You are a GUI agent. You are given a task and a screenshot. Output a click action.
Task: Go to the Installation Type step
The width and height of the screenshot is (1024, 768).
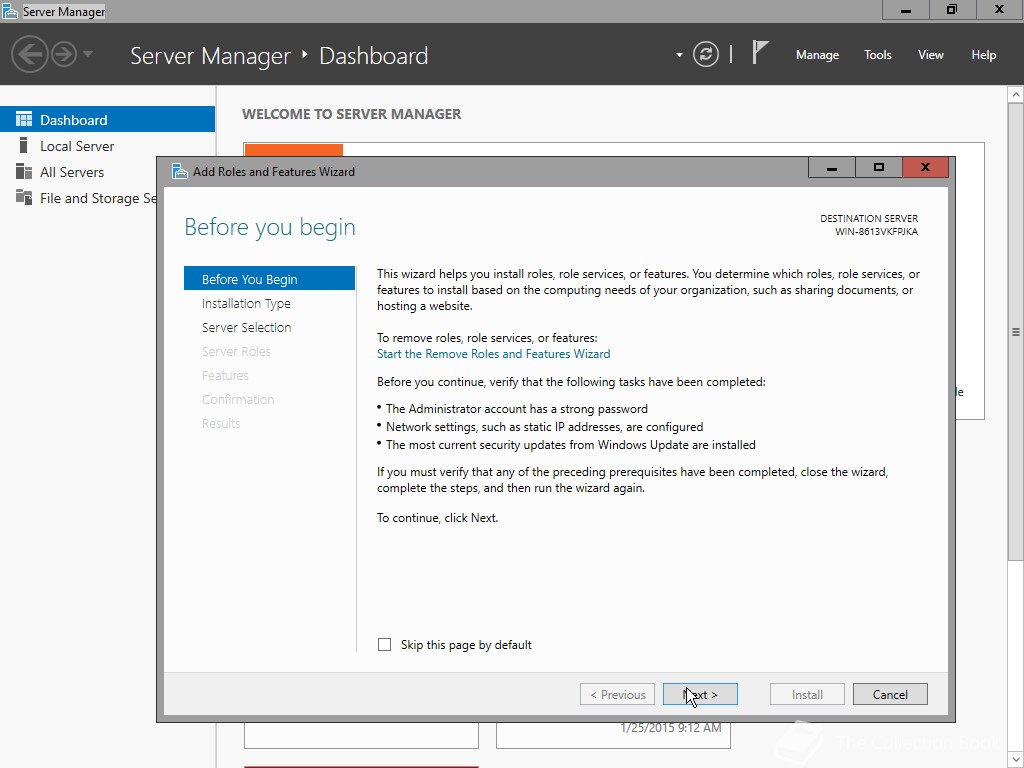[x=246, y=303]
